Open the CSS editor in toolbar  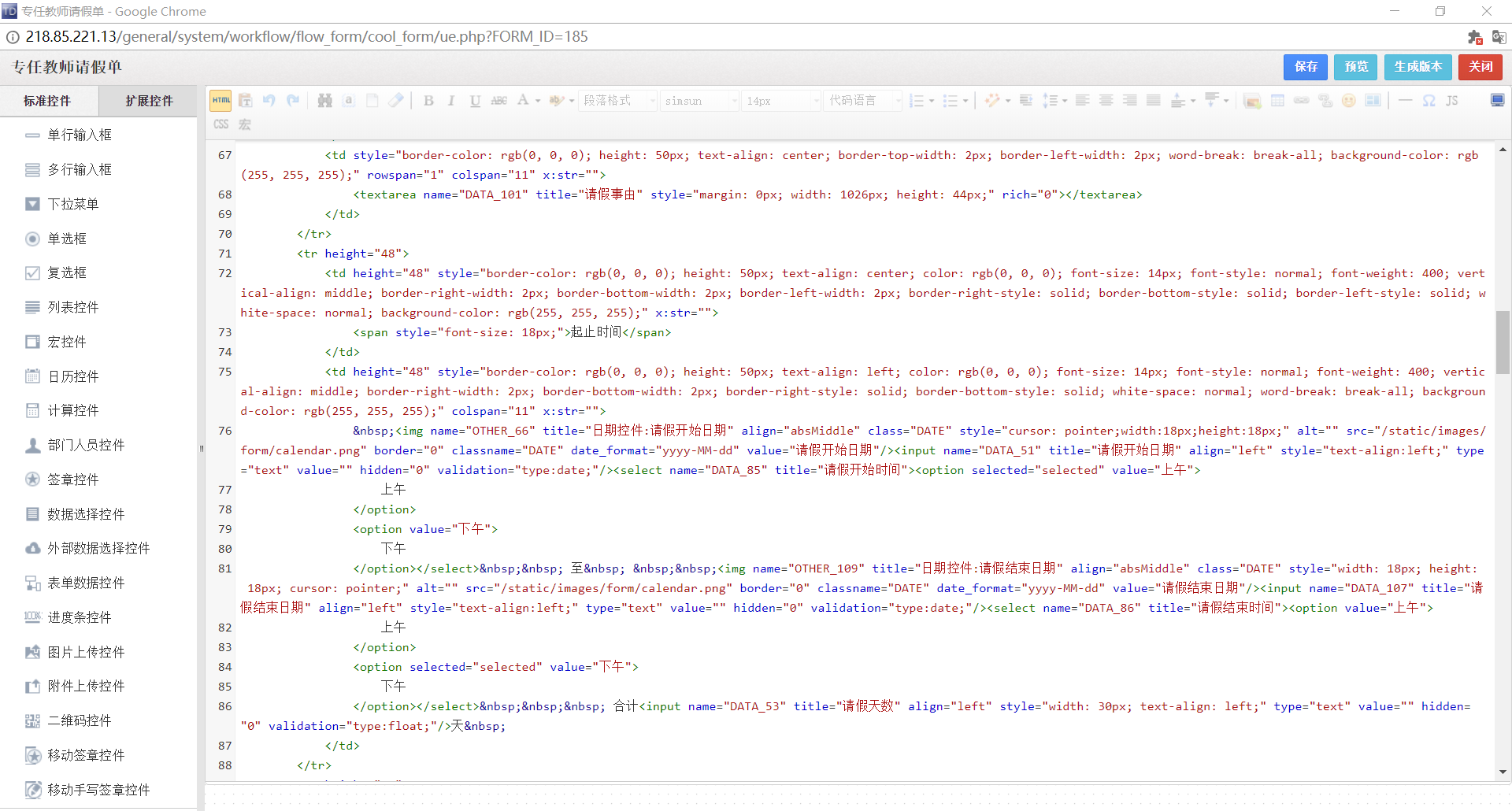click(221, 124)
